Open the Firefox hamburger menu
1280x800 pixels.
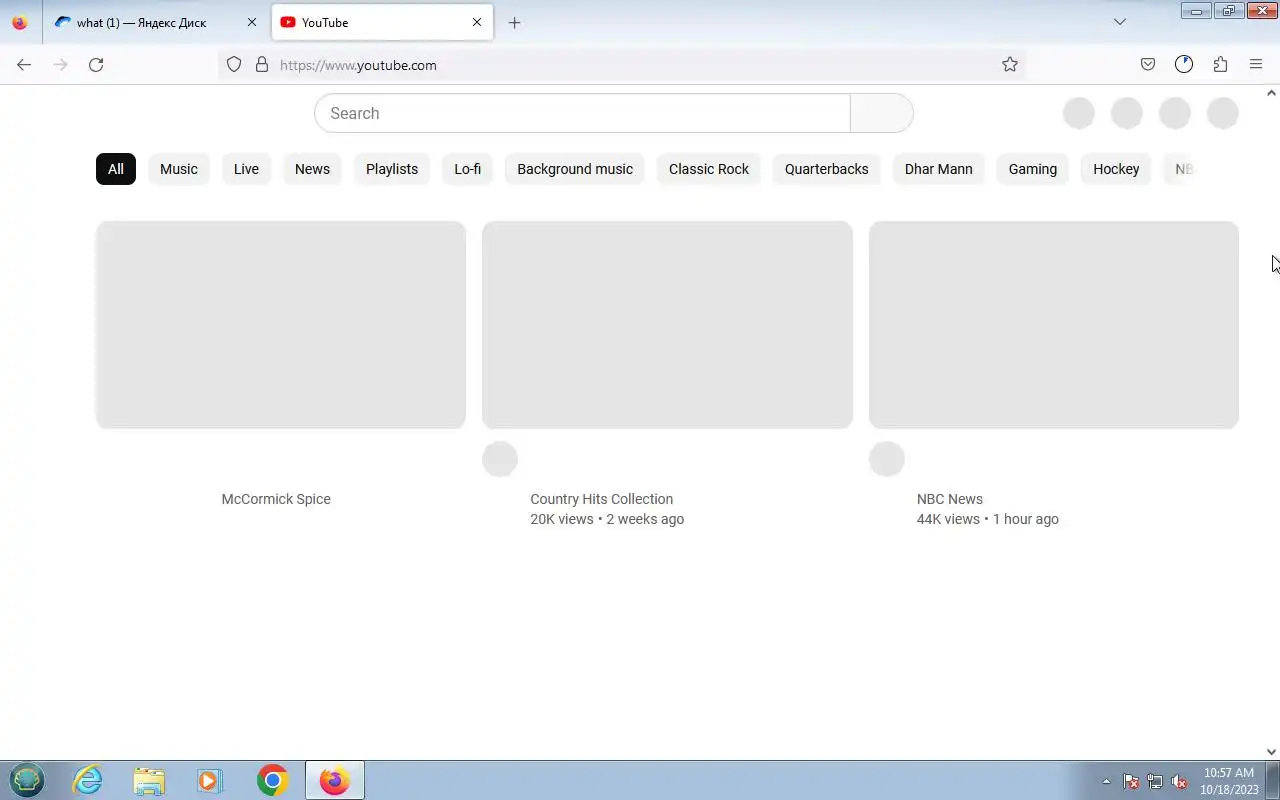tap(1256, 65)
